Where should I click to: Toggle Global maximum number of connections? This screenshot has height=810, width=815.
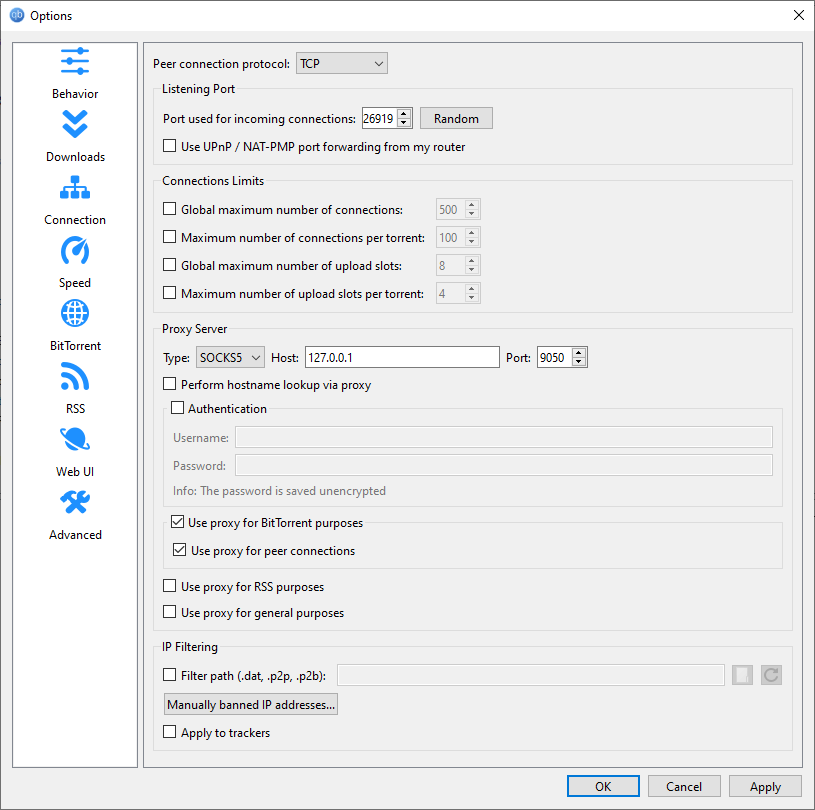tap(170, 210)
